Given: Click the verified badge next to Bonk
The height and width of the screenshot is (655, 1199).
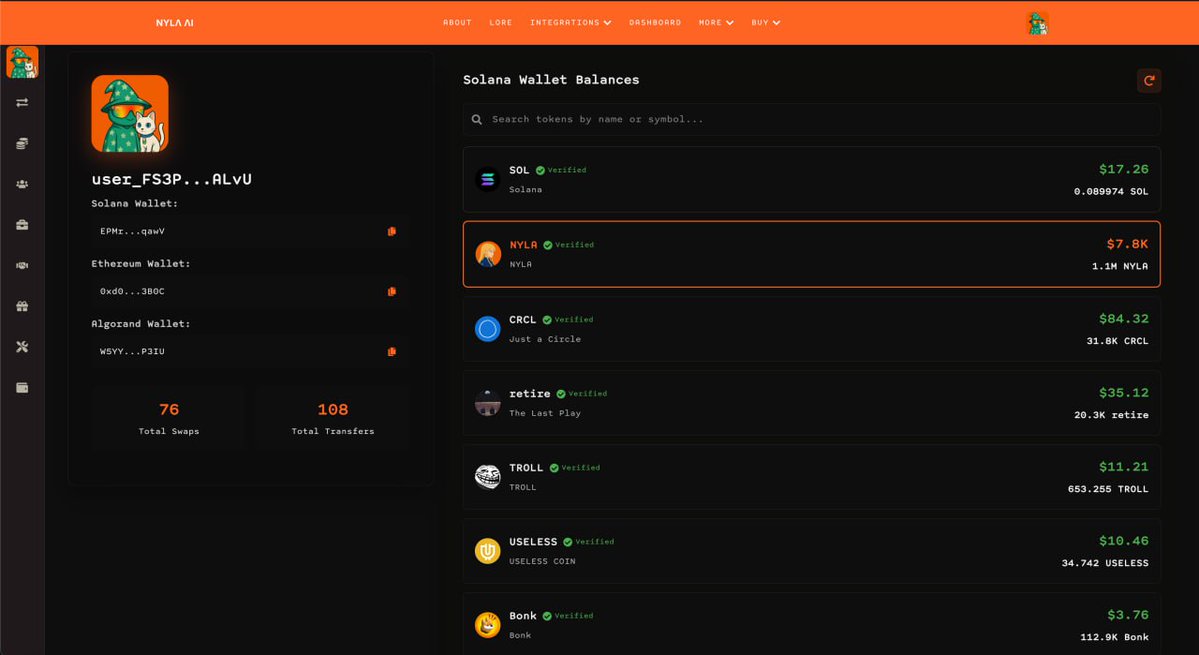Looking at the screenshot, I should 567,616.
